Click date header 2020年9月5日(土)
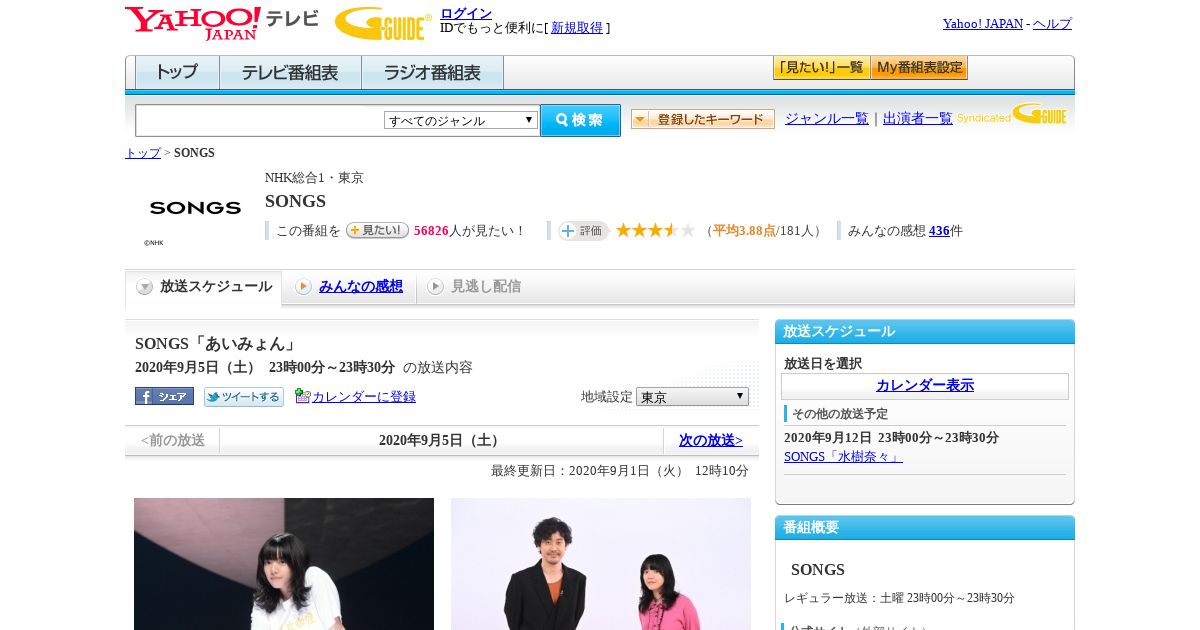Screen dimensions: 1200x630 [441, 441]
